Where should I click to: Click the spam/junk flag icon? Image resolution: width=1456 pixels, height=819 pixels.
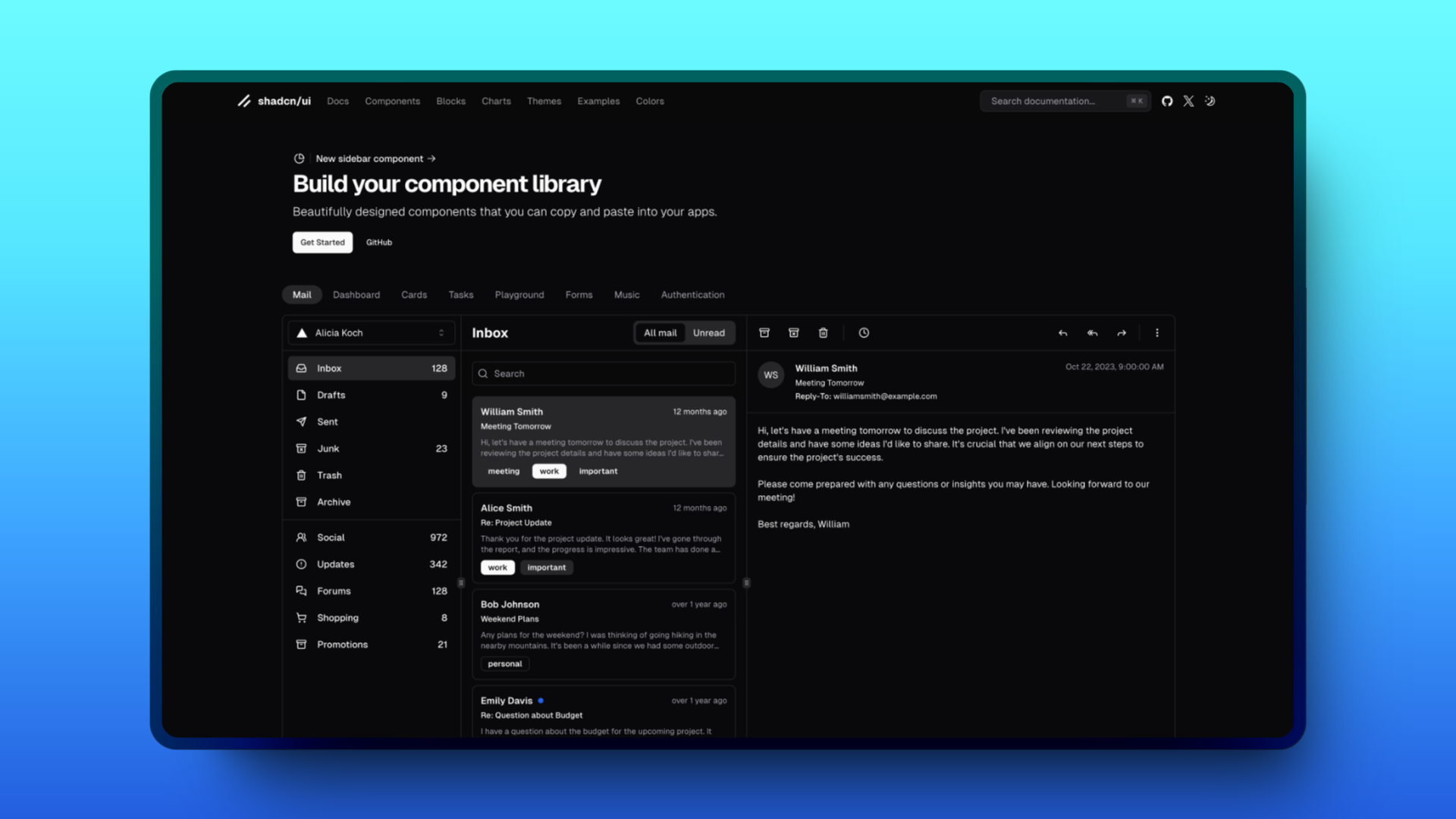point(793,332)
